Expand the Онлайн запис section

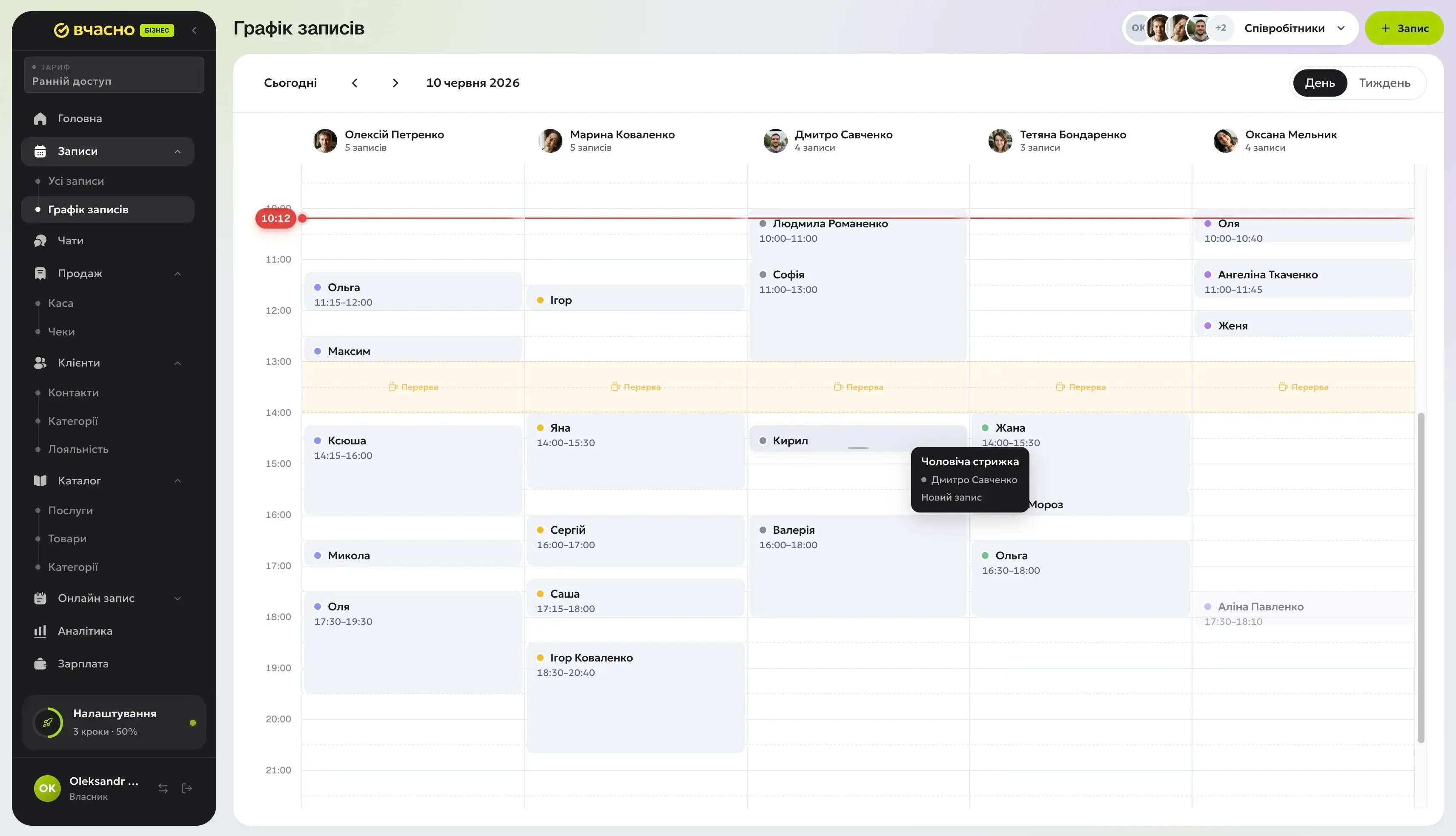178,598
